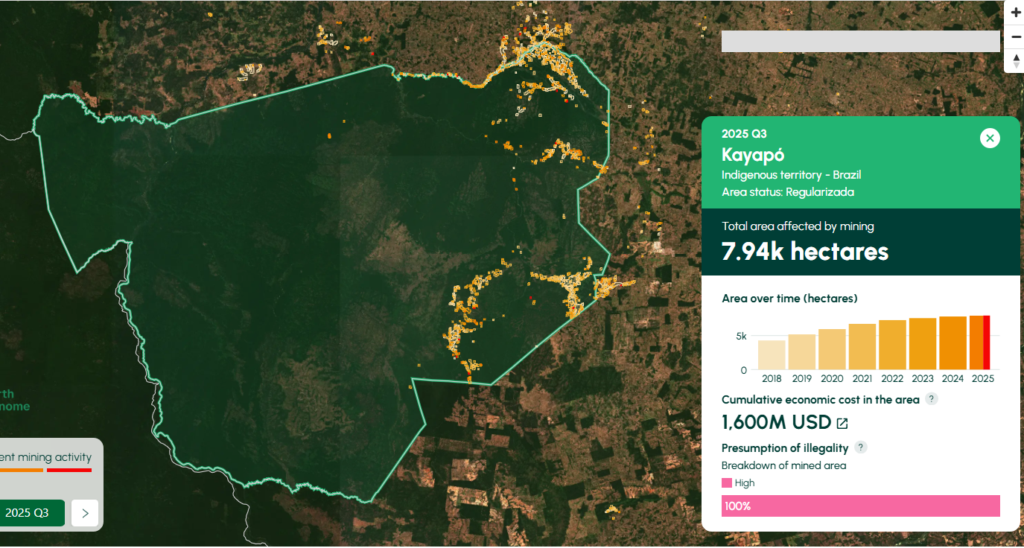Click the red 2025 bar segment

[x=987, y=342]
